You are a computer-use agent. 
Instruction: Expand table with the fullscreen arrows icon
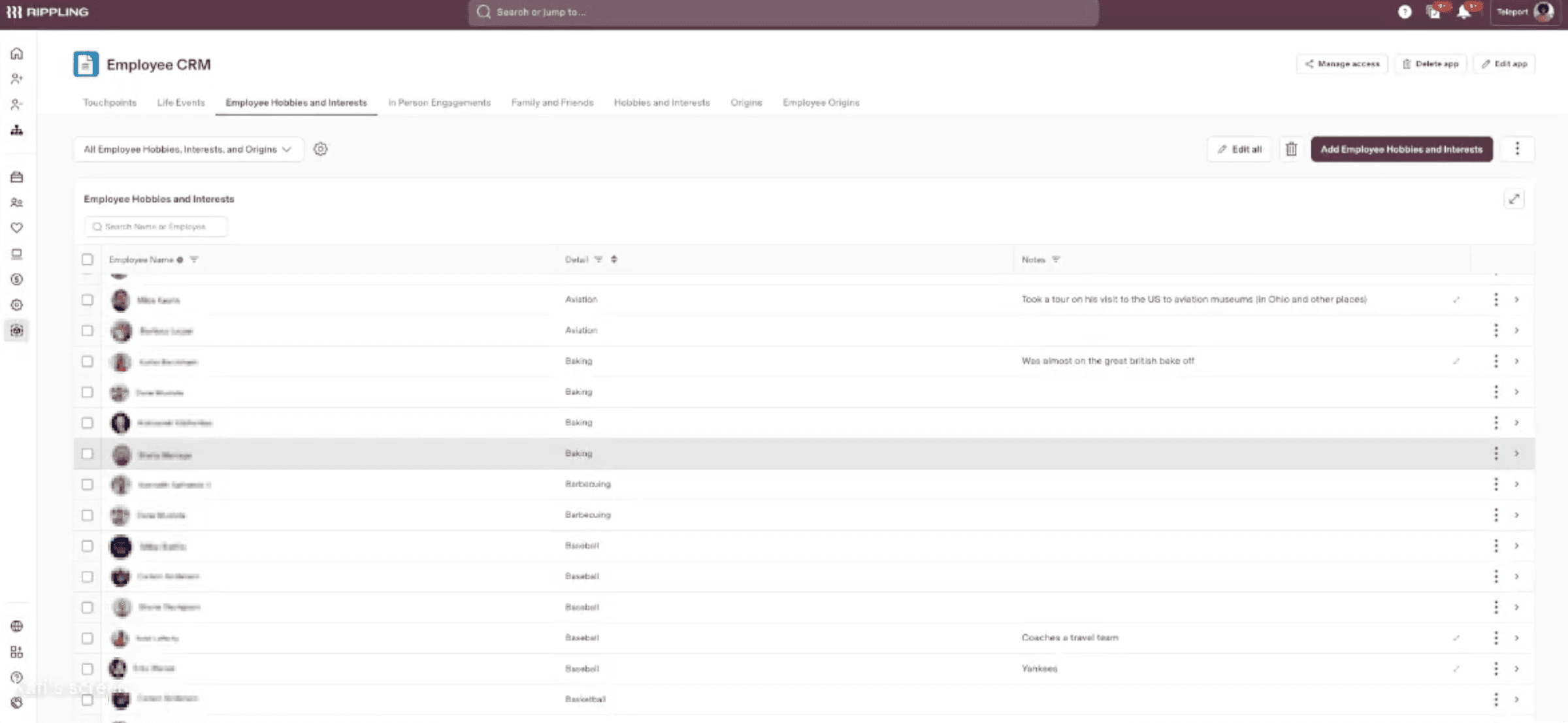1514,199
